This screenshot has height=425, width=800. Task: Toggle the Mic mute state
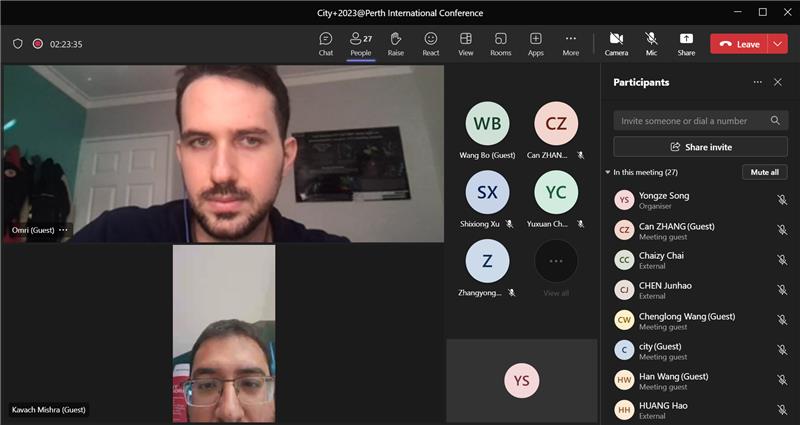[651, 43]
